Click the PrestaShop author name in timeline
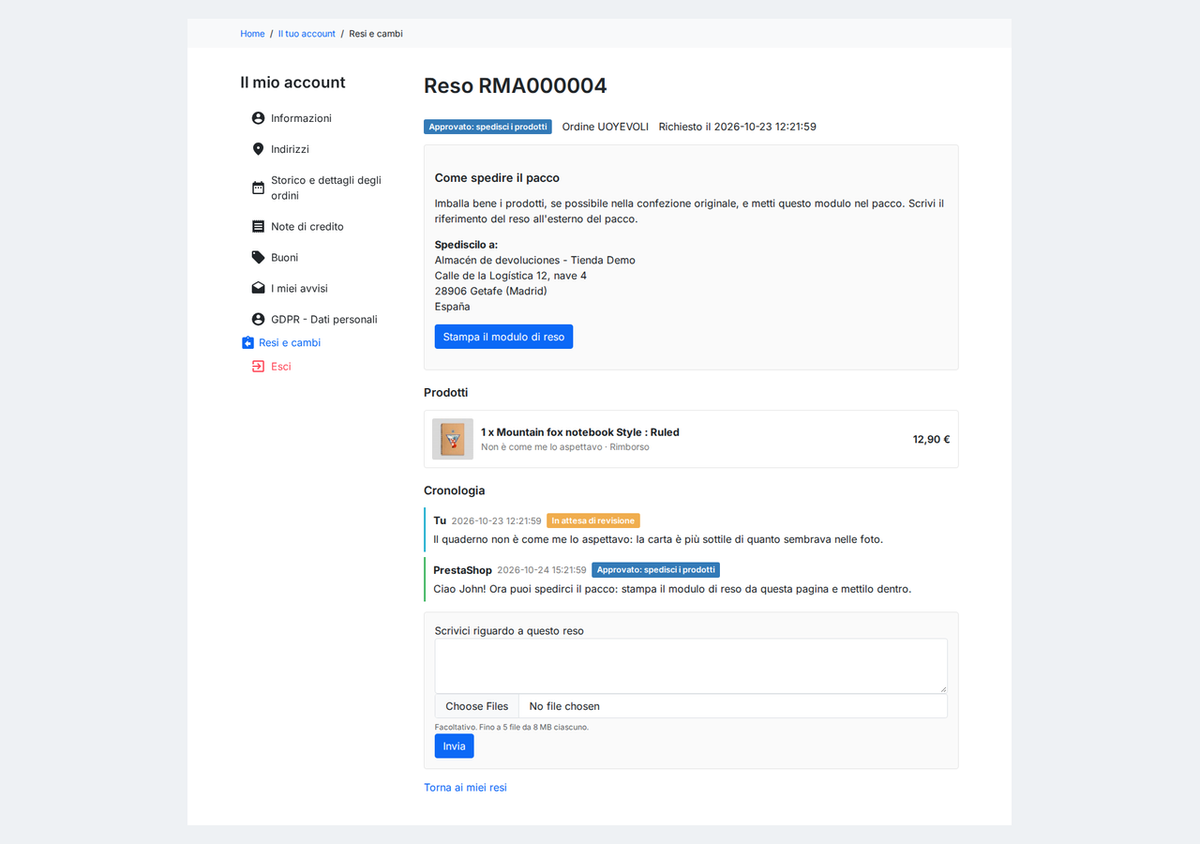Viewport: 1200px width, 844px height. (x=462, y=570)
